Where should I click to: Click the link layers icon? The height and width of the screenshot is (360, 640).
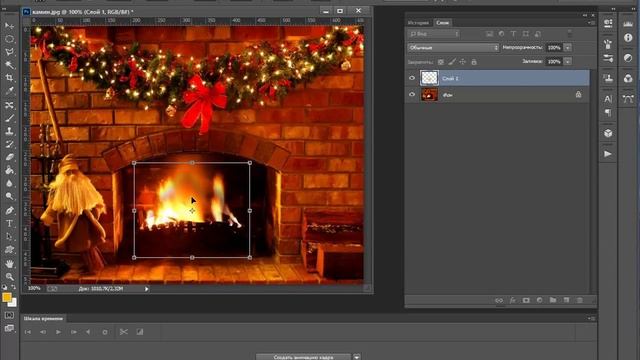499,300
